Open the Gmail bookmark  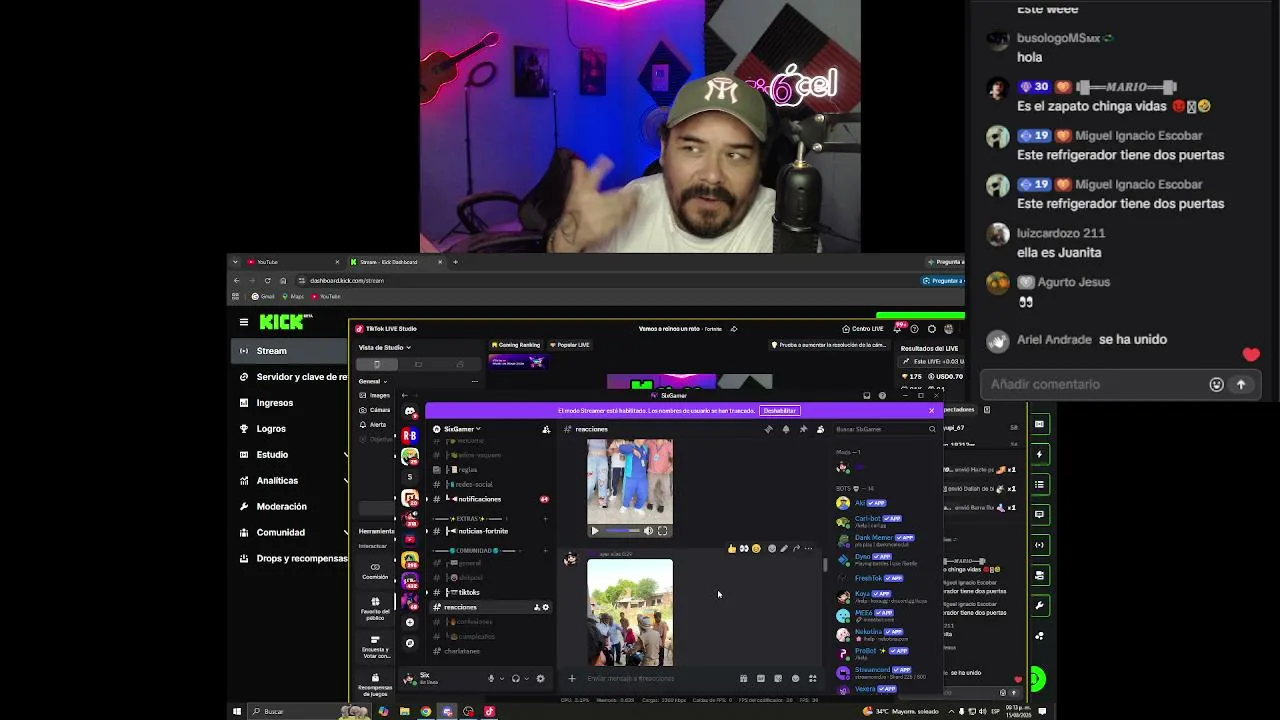coord(263,297)
